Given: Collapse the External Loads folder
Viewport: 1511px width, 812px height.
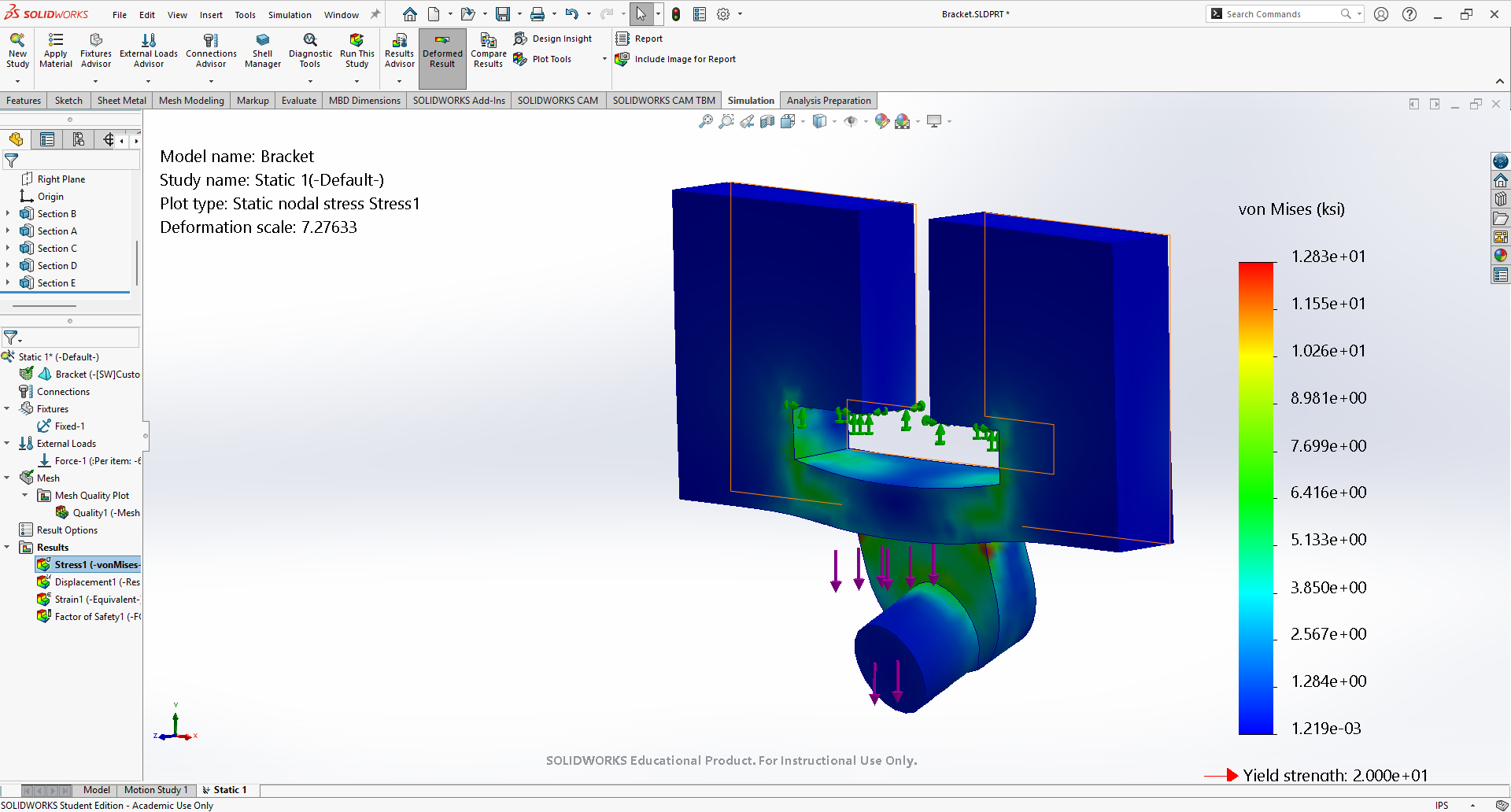Looking at the screenshot, I should (7, 443).
